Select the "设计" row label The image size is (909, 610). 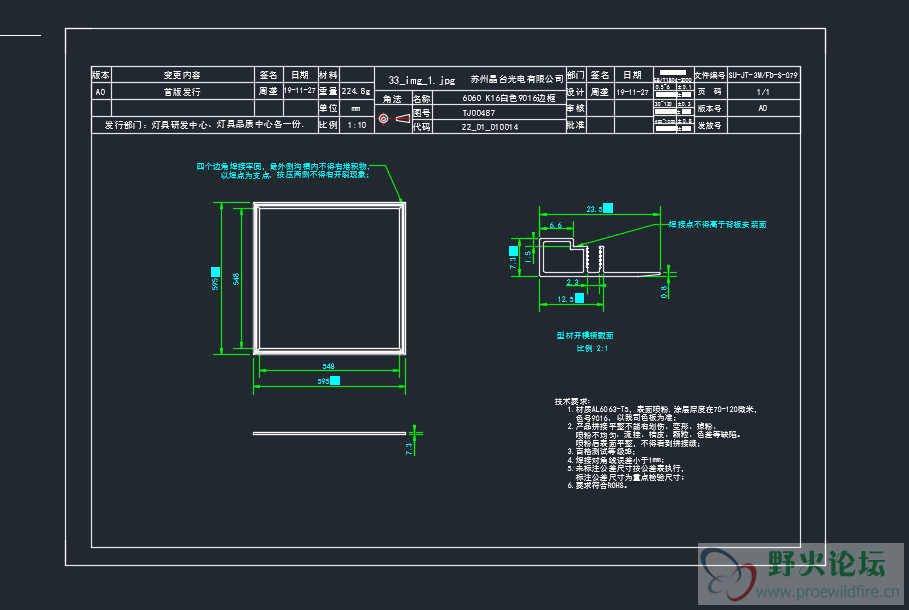click(576, 92)
